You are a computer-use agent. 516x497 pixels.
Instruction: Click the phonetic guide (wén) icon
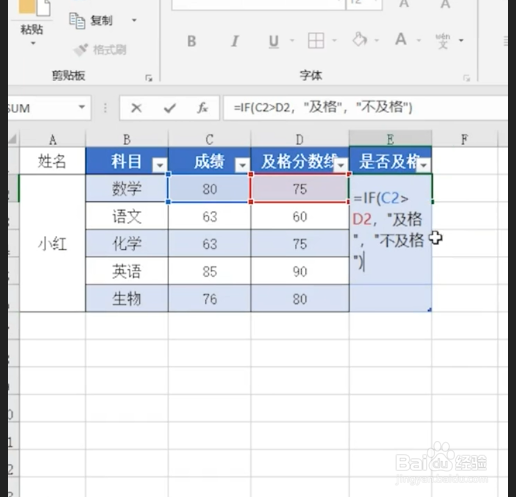(443, 41)
